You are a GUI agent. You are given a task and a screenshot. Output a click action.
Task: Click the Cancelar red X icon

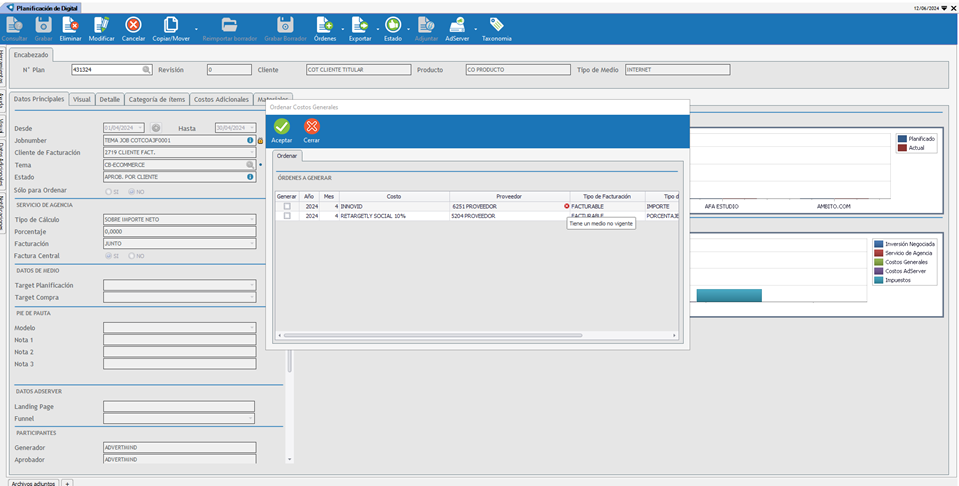tap(133, 25)
